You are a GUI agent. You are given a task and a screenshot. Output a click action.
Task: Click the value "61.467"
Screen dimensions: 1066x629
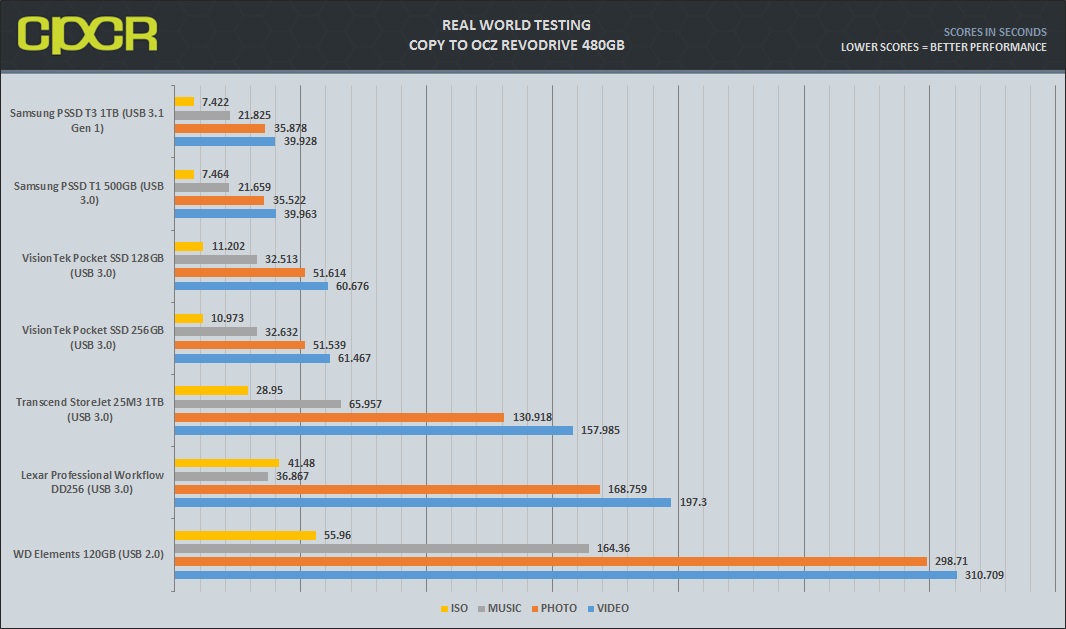coord(354,358)
